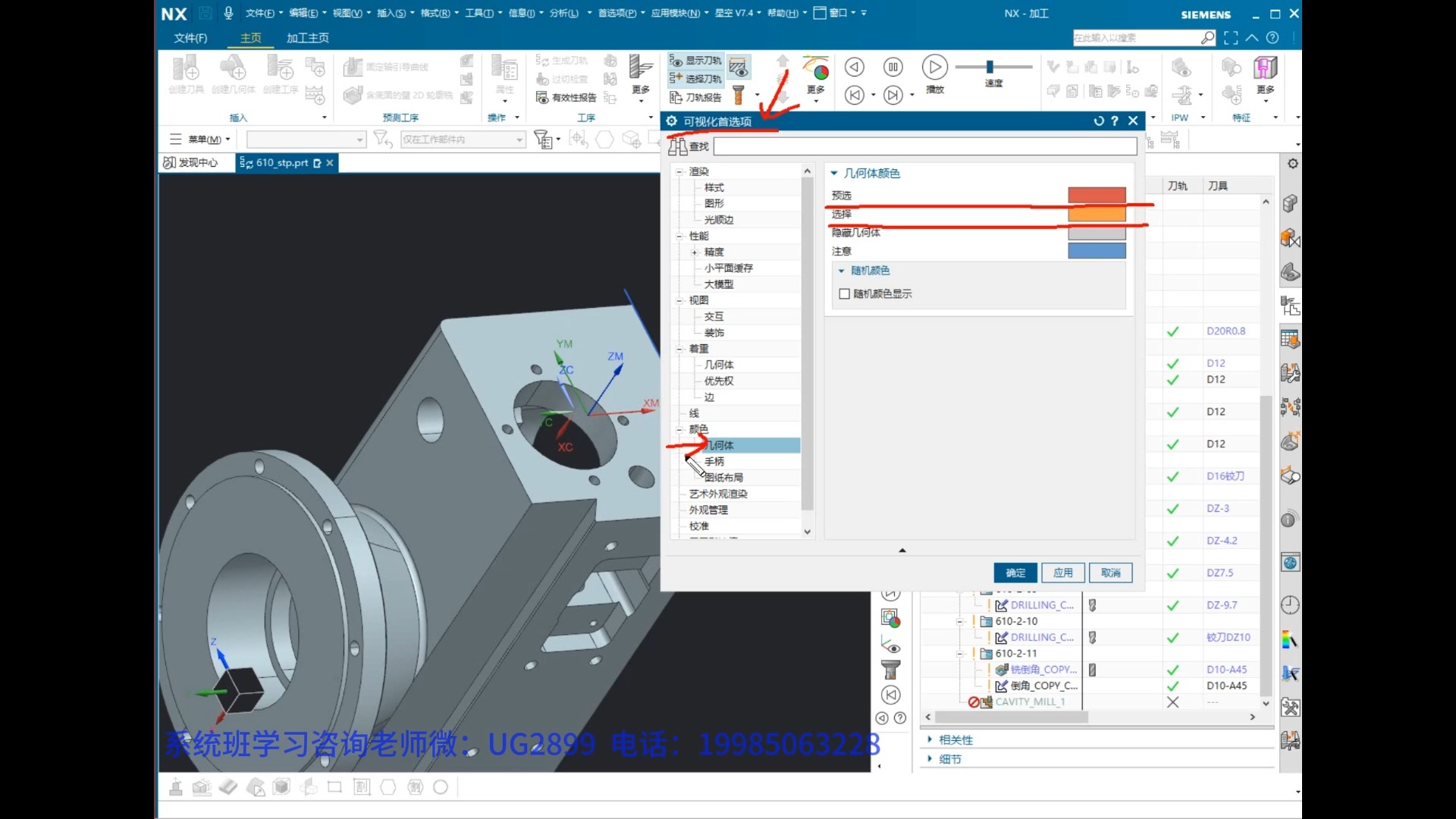Switch to the 加工主页 ribbon tab
The height and width of the screenshot is (819, 1456).
pos(307,38)
